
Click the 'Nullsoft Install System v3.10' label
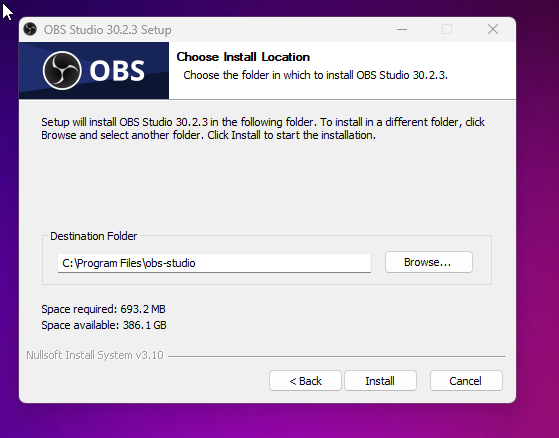click(95, 355)
